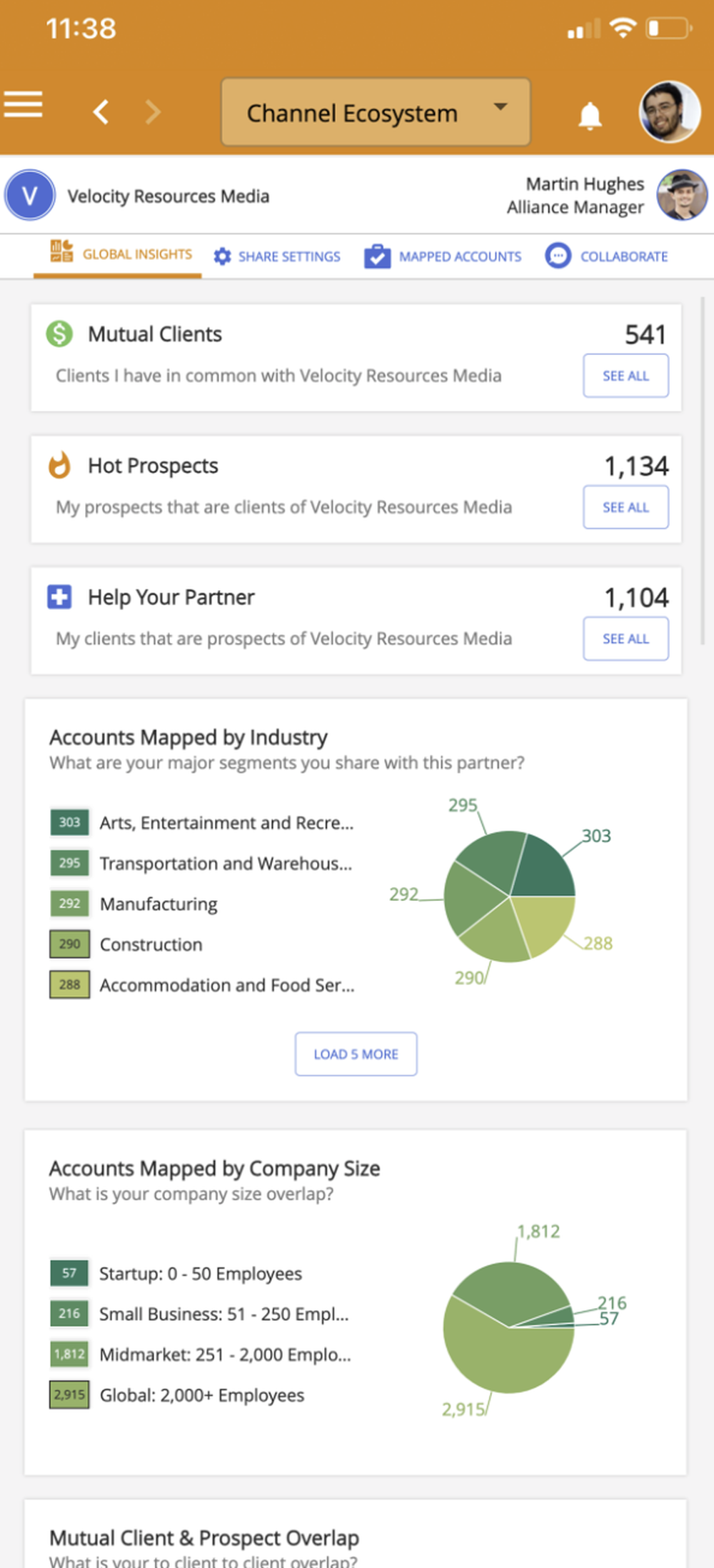Select the Velocity Resources Media company avatar
This screenshot has height=1568, width=714.
tap(29, 195)
